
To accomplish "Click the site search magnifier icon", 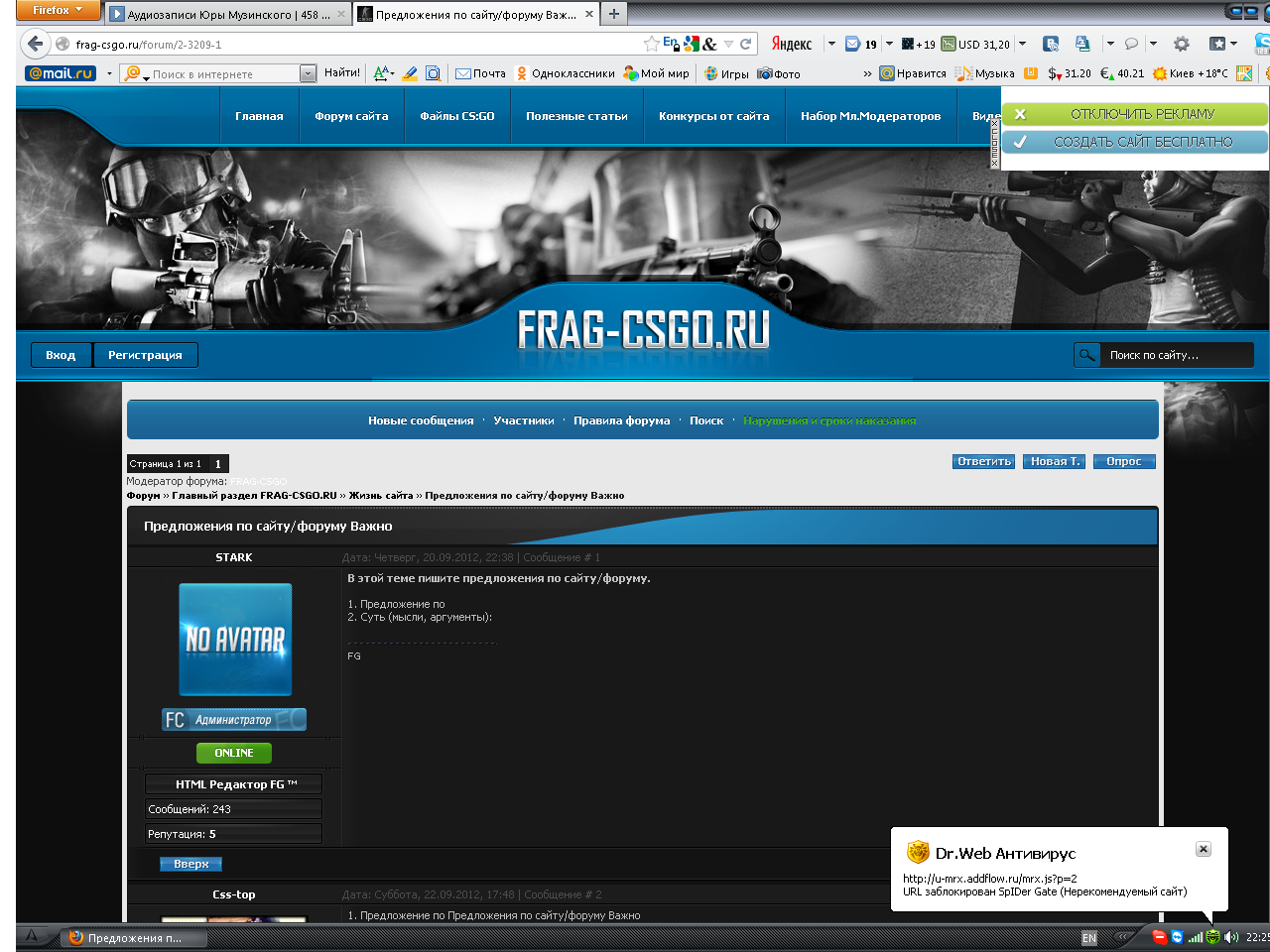I will tap(1087, 355).
